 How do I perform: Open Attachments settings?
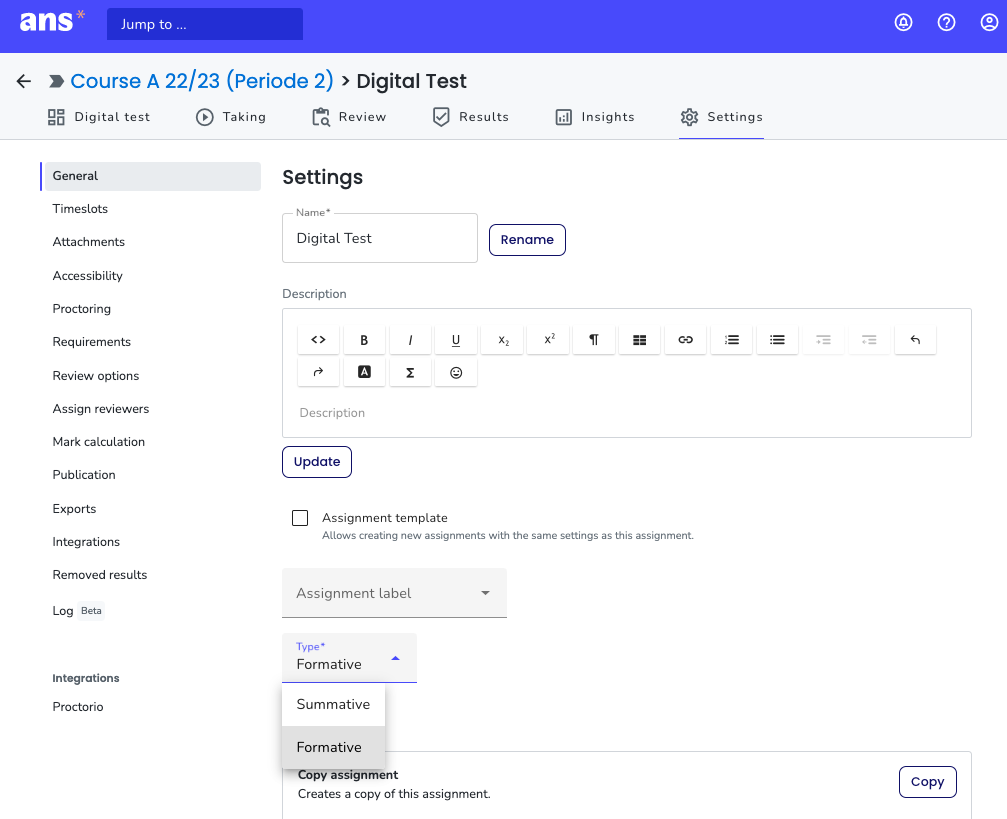click(89, 242)
